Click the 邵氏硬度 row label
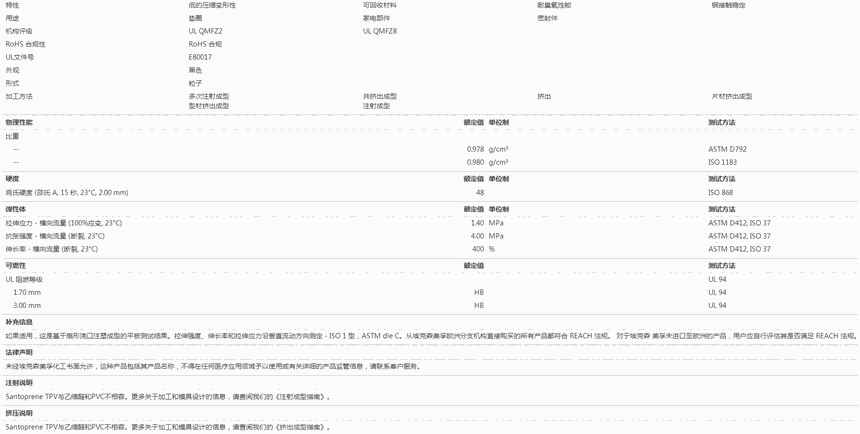Screen dimensions: 860x434 click(x=67, y=193)
